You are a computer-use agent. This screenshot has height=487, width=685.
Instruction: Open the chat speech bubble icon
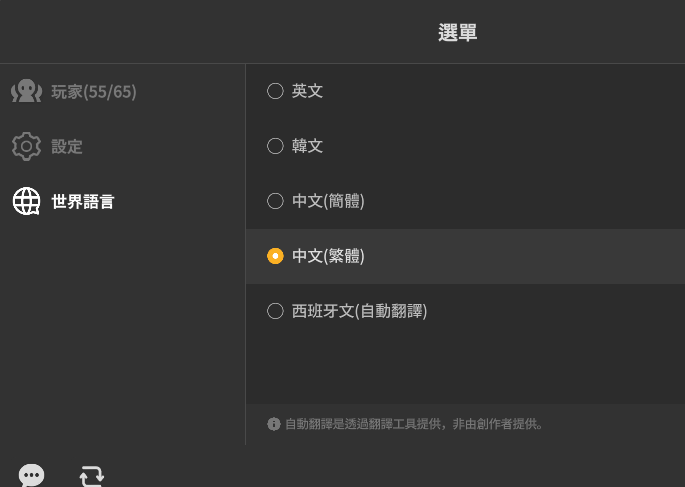click(31, 475)
